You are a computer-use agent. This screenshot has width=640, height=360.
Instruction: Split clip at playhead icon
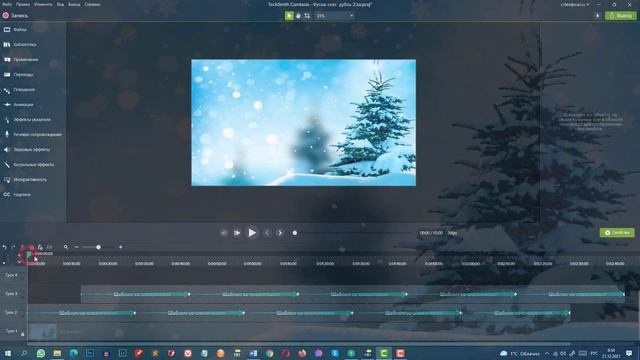point(49,247)
